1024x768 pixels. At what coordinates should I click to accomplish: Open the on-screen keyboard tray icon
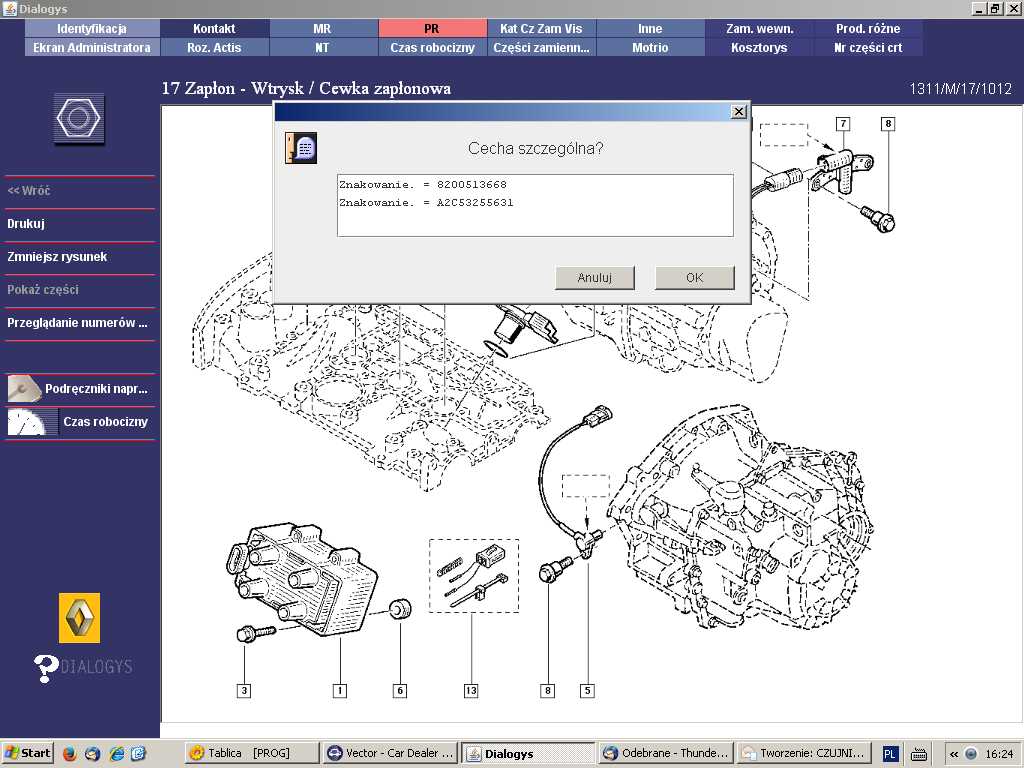[x=918, y=754]
